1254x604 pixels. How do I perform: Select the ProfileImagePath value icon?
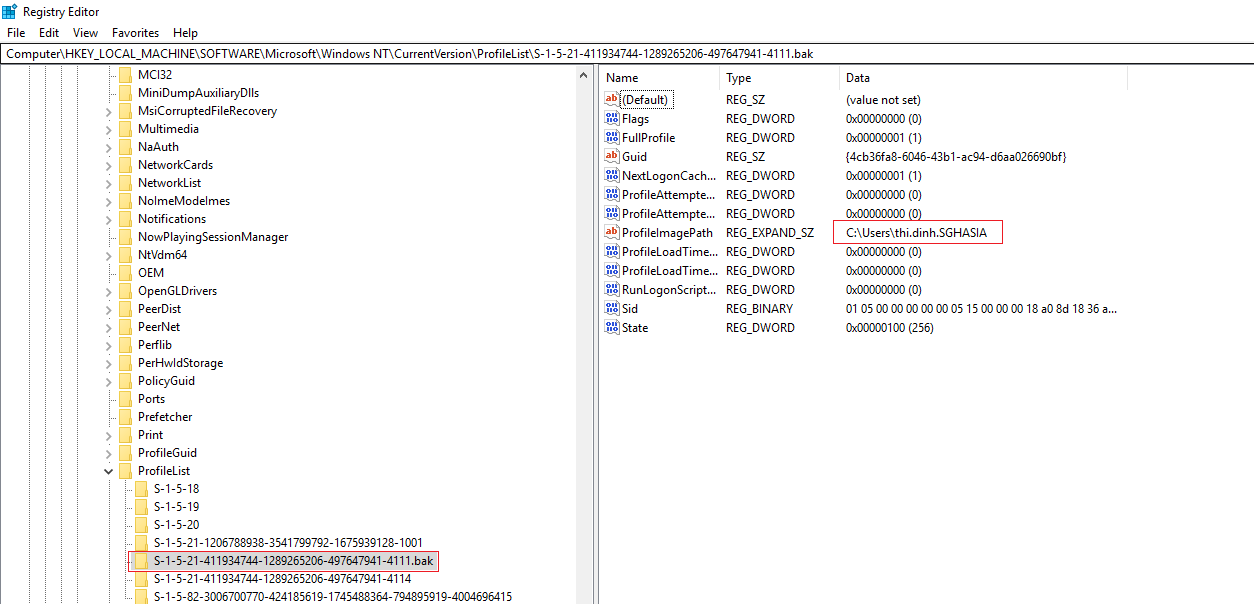[612, 233]
